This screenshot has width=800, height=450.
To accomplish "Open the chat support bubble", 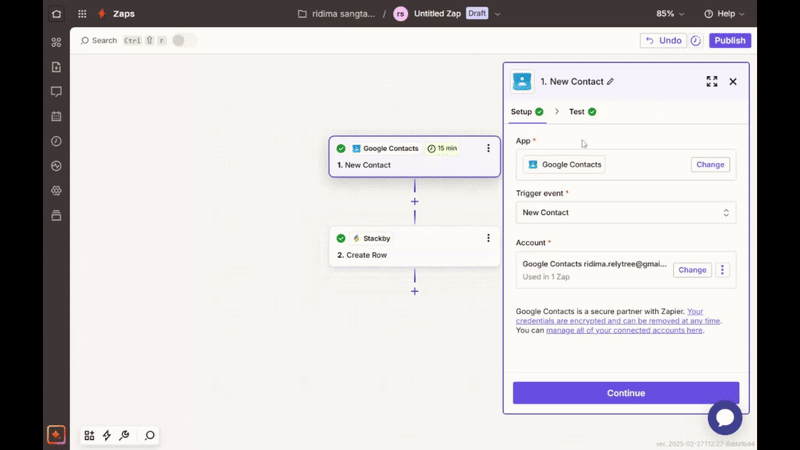I will (724, 417).
